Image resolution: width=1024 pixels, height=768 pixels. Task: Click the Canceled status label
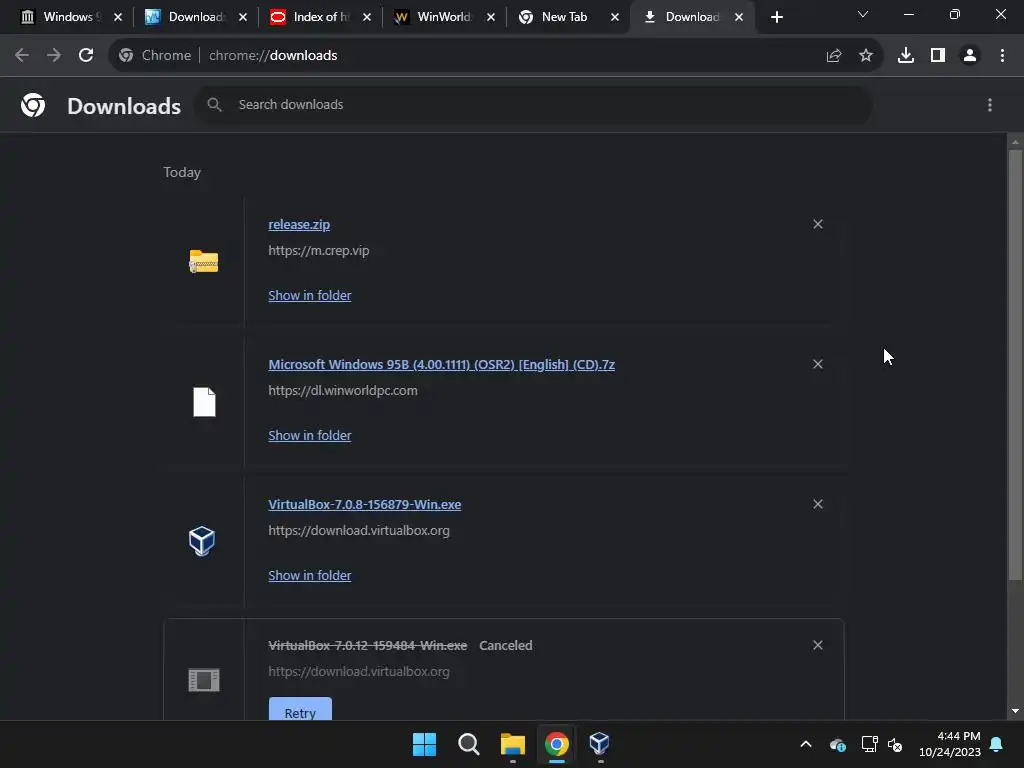505,645
